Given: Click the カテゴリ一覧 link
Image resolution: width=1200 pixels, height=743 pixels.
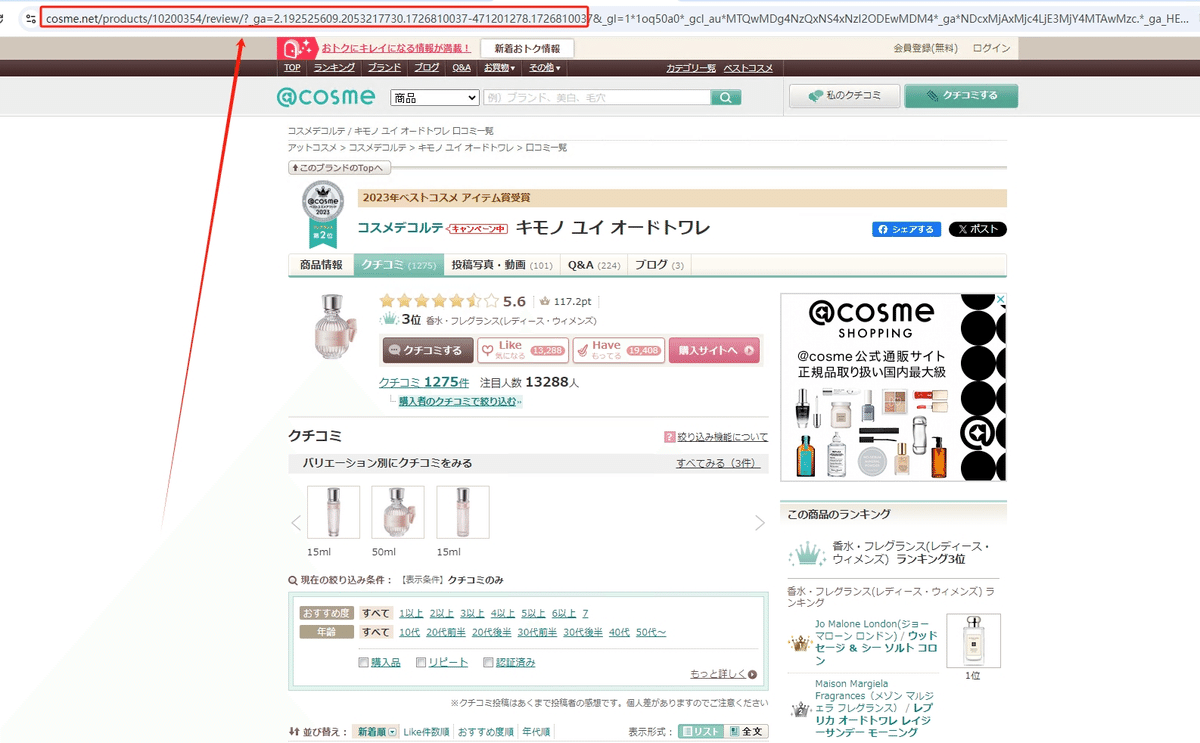Looking at the screenshot, I should pyautogui.click(x=691, y=68).
